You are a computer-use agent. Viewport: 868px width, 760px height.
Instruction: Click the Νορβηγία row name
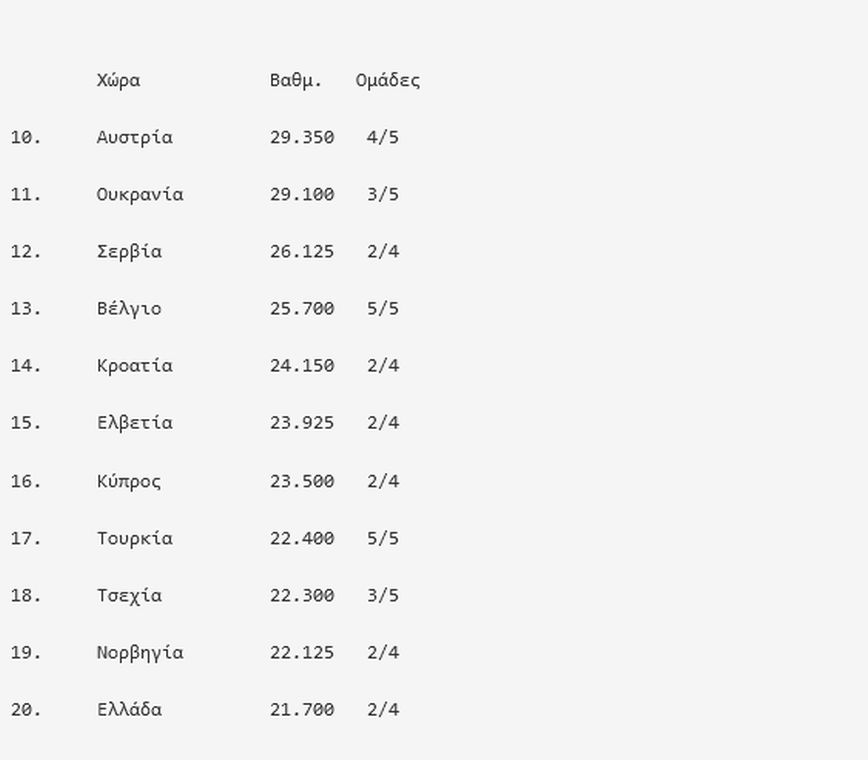tap(140, 653)
